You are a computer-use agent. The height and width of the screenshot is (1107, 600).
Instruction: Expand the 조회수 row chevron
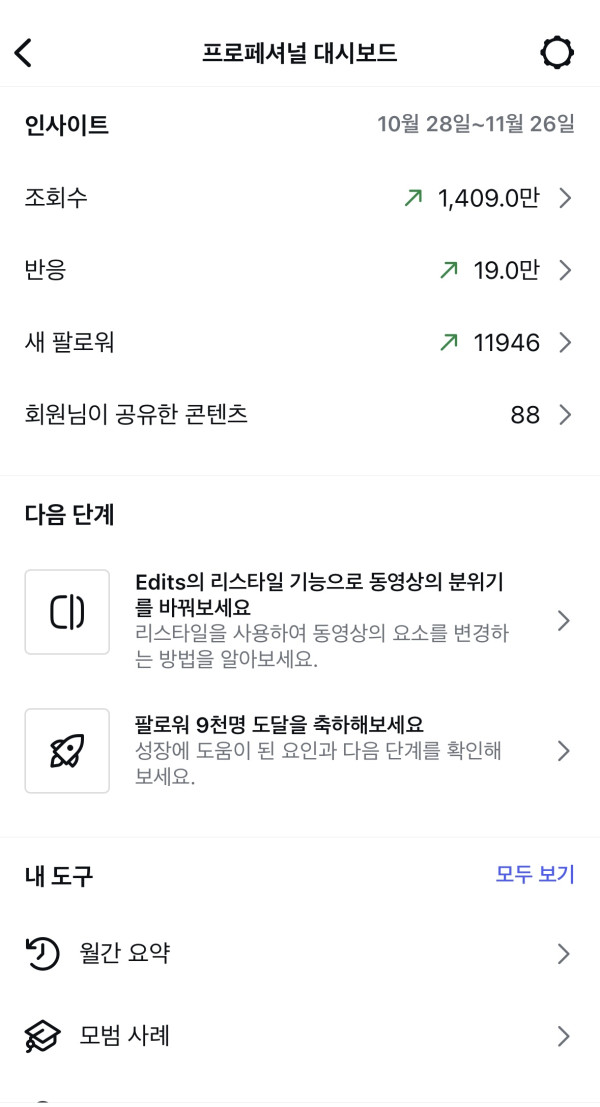click(565, 198)
